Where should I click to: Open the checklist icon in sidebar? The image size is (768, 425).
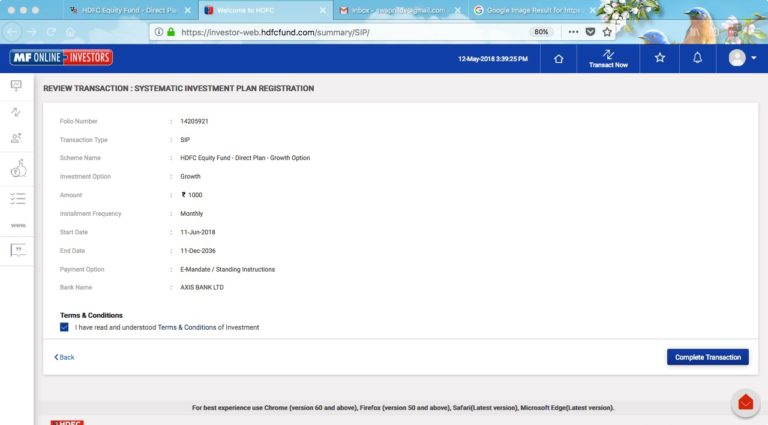click(x=18, y=198)
